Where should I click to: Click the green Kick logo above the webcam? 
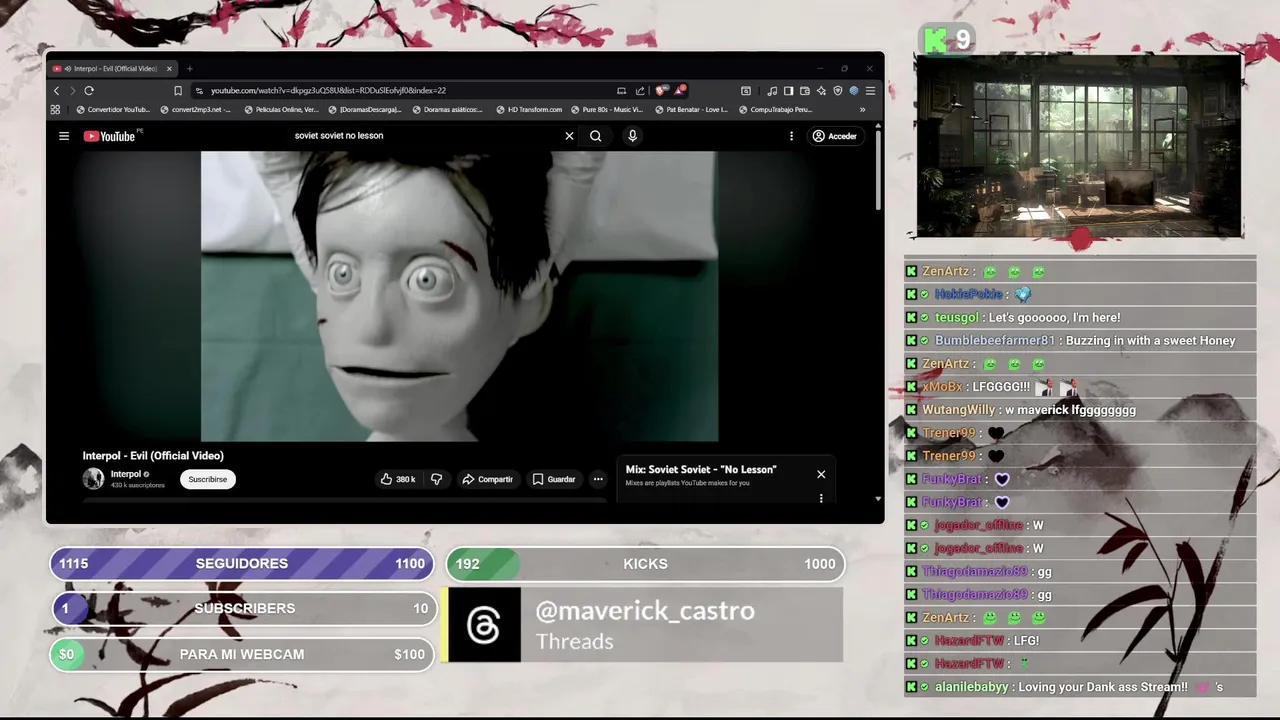(936, 40)
